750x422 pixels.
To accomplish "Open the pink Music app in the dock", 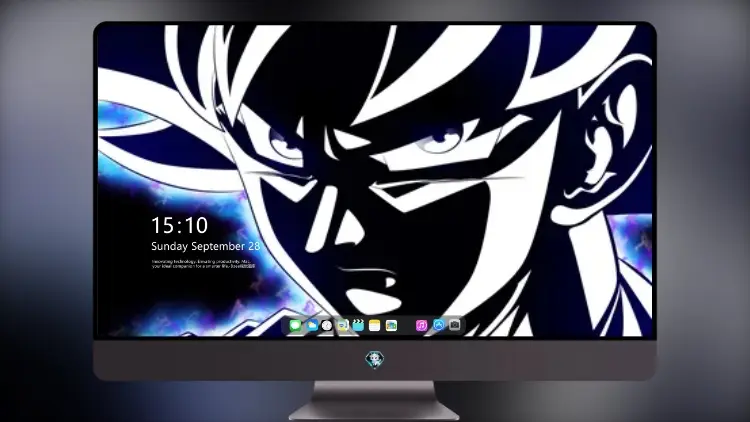I will coord(421,326).
